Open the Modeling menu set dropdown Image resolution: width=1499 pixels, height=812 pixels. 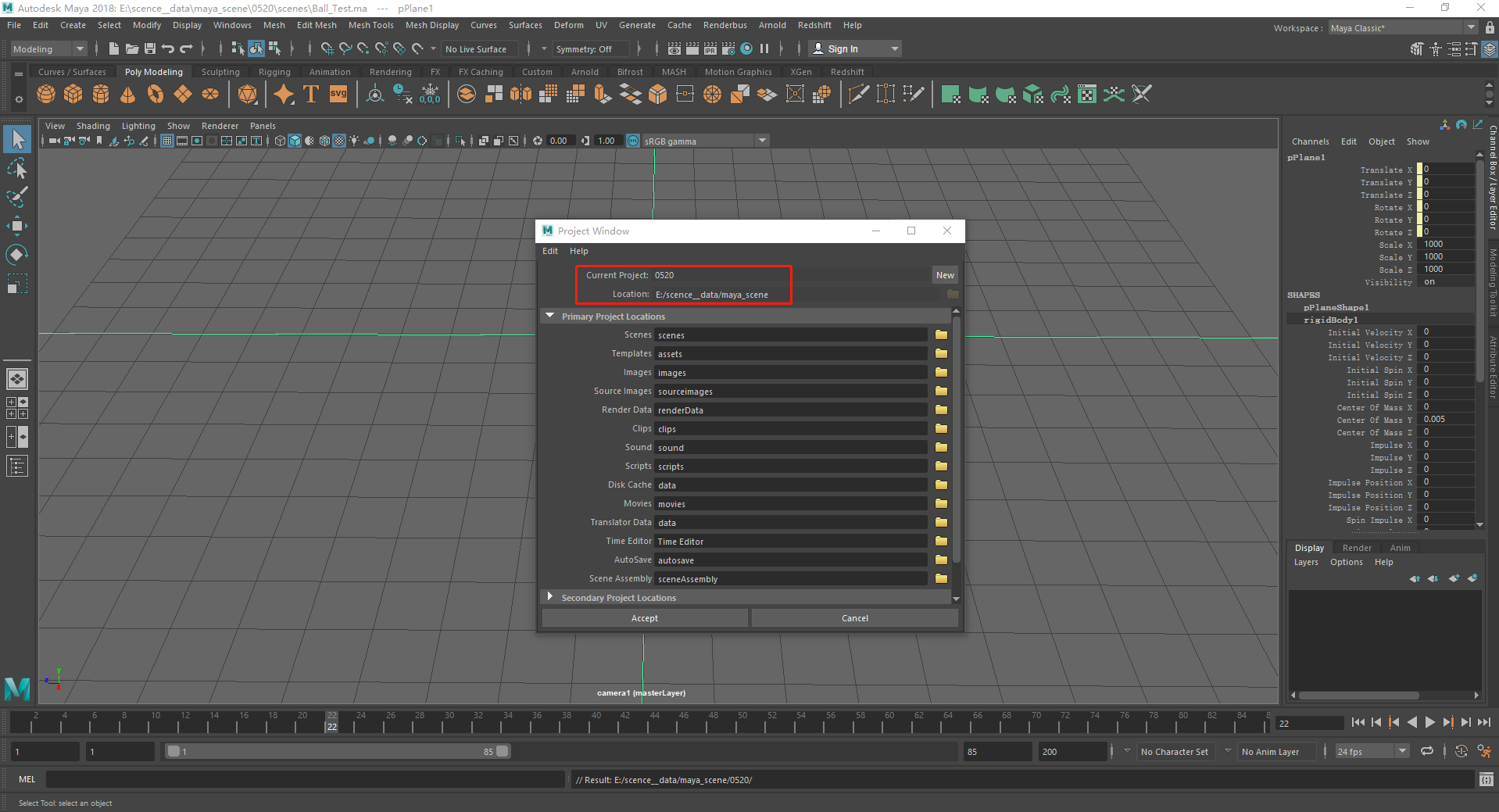click(x=48, y=48)
